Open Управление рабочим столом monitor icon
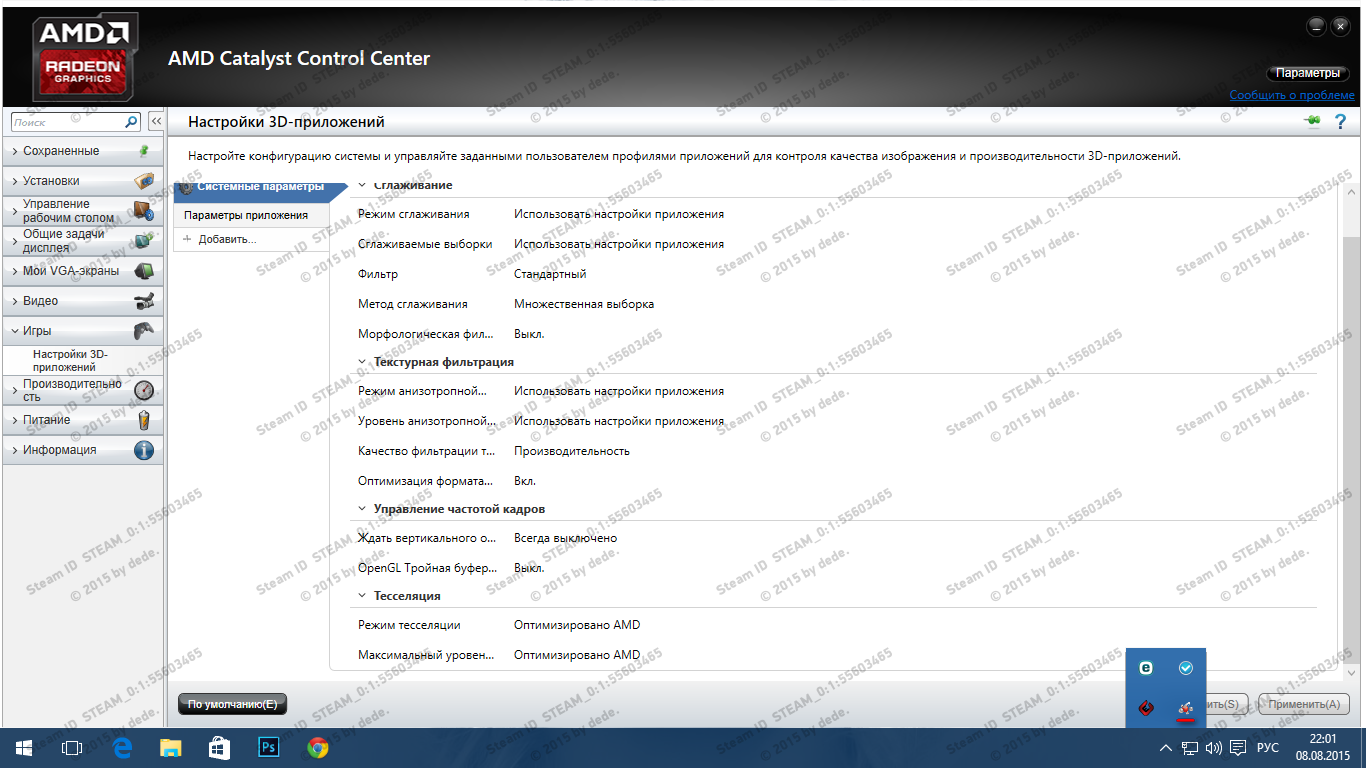Image resolution: width=1366 pixels, height=768 pixels. point(143,211)
